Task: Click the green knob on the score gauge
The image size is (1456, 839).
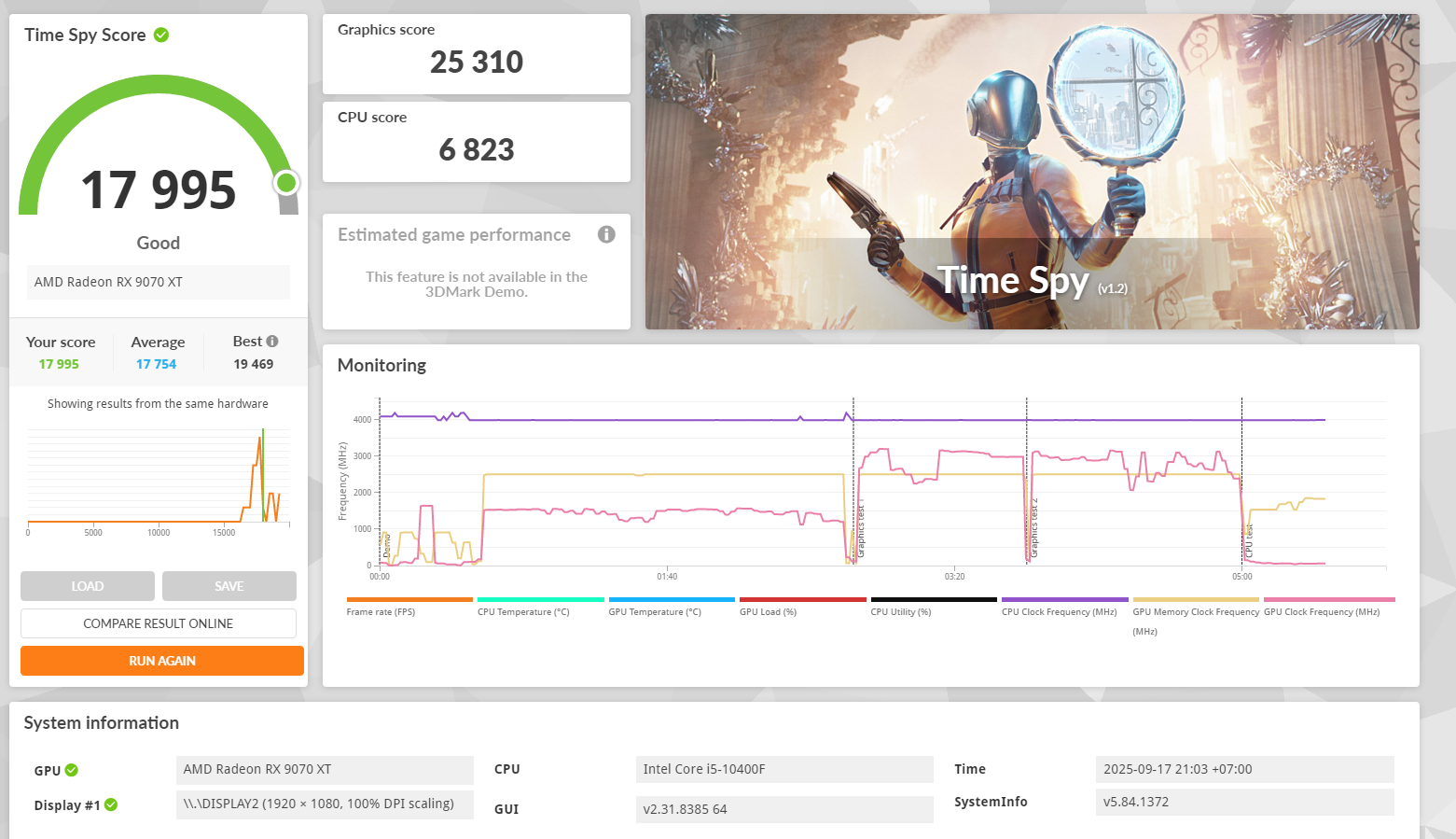Action: pos(286,183)
